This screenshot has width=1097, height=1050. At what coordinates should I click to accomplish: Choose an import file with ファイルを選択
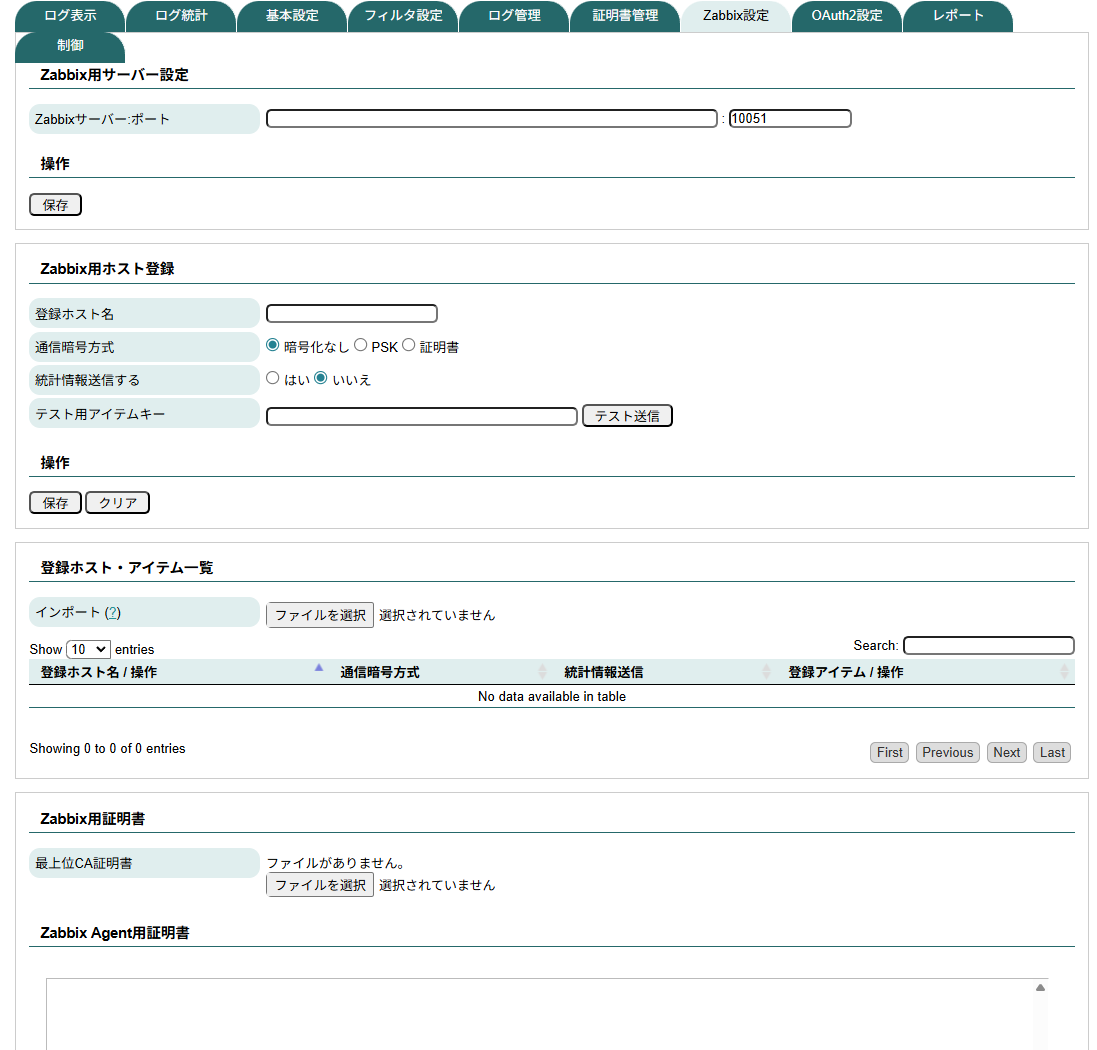click(x=320, y=615)
